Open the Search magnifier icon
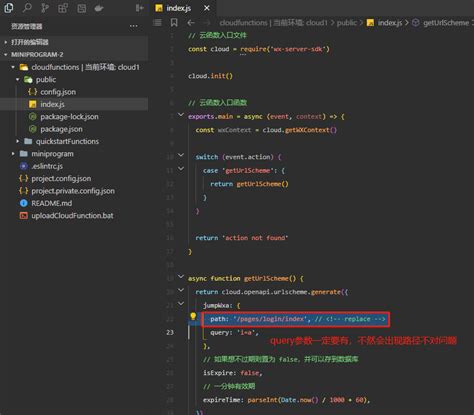Image resolution: width=474 pixels, height=415 pixels. (27, 8)
